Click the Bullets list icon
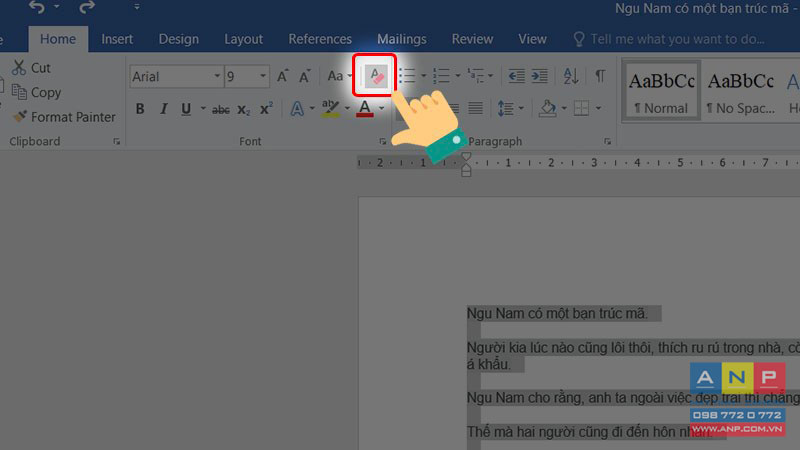The image size is (800, 450). [407, 76]
